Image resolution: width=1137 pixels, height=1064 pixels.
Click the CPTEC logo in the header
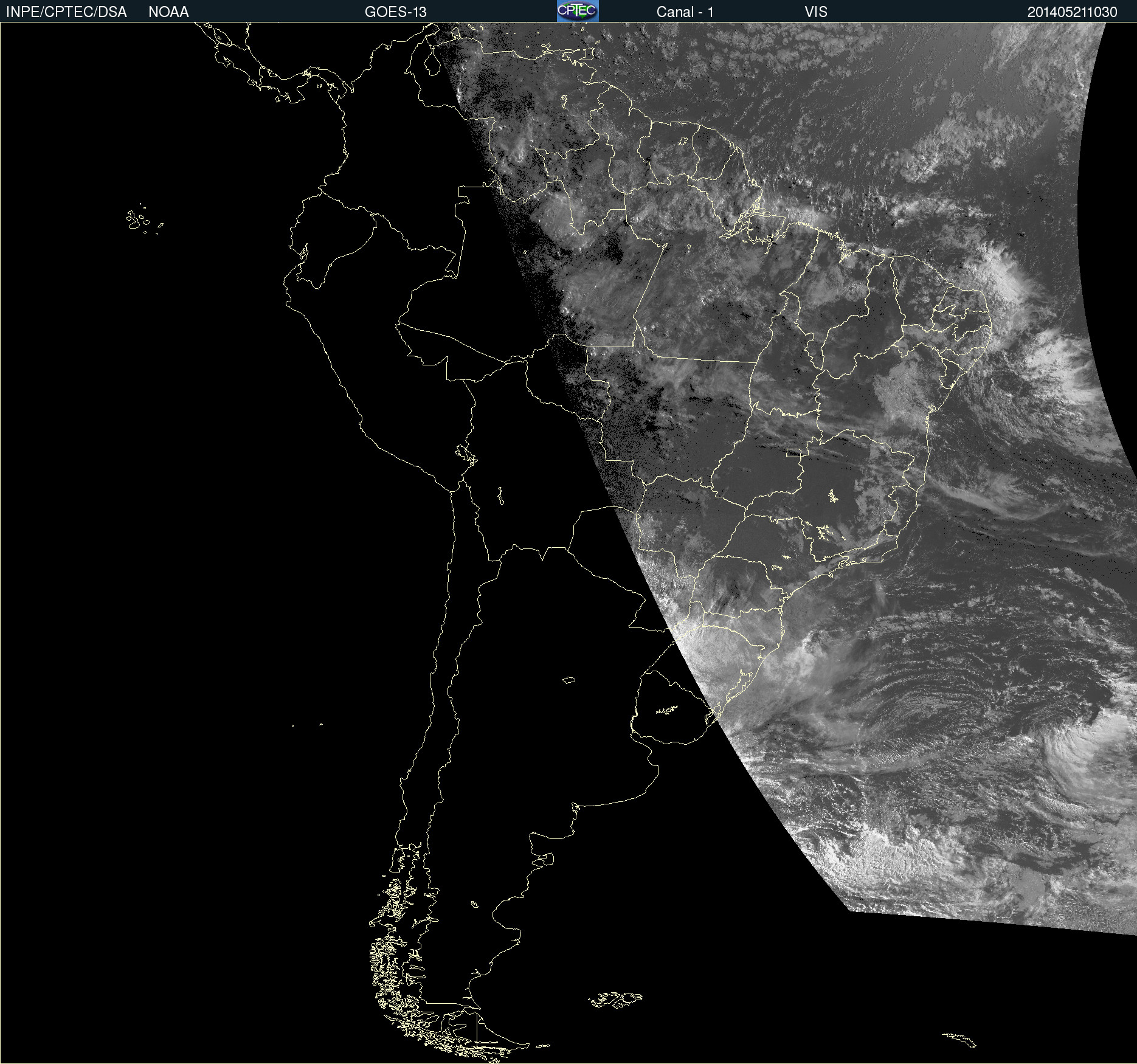[x=578, y=11]
